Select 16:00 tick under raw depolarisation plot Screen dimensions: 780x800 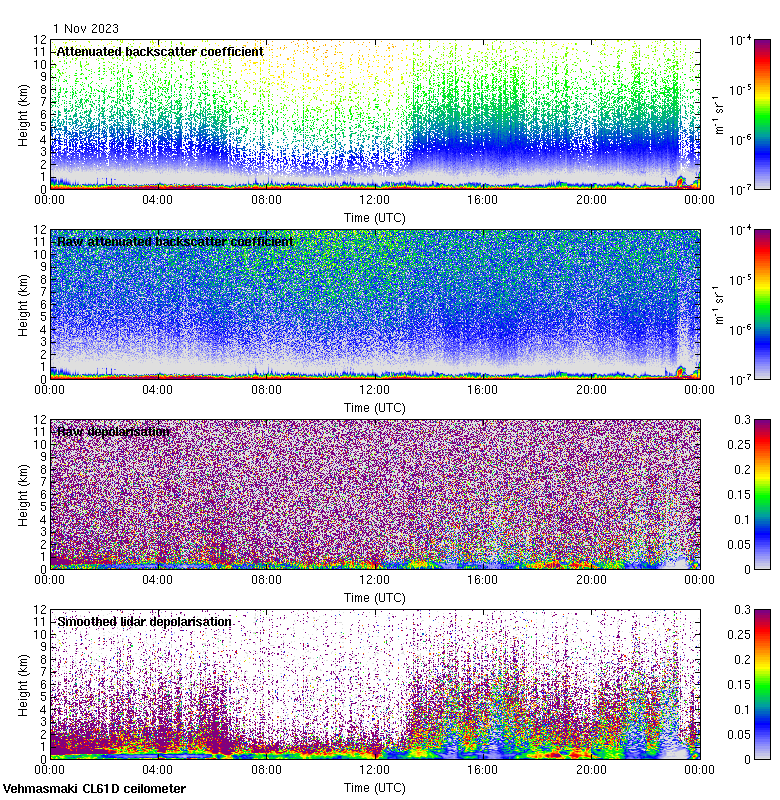[x=483, y=579]
